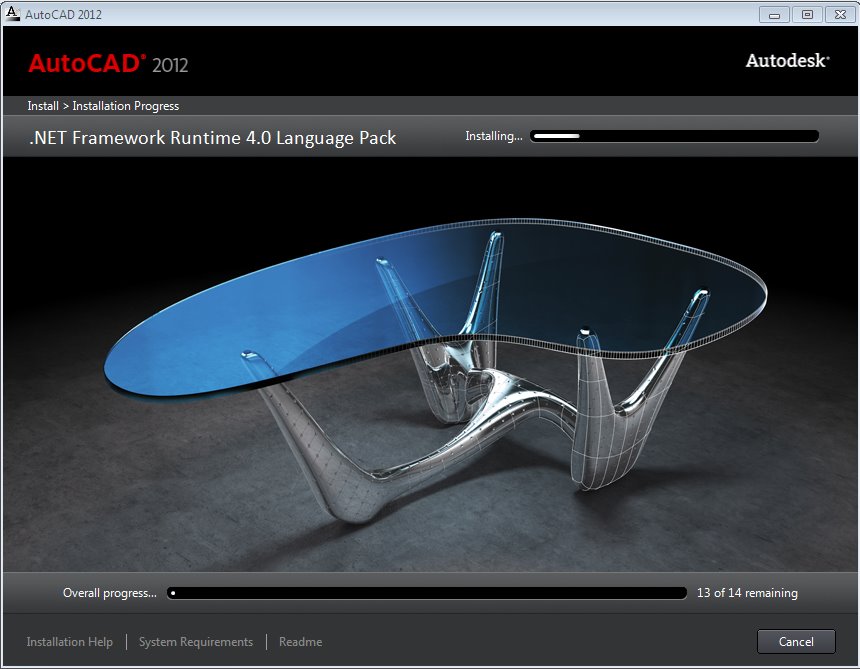Click the AutoCAD icon in title bar

[12, 14]
